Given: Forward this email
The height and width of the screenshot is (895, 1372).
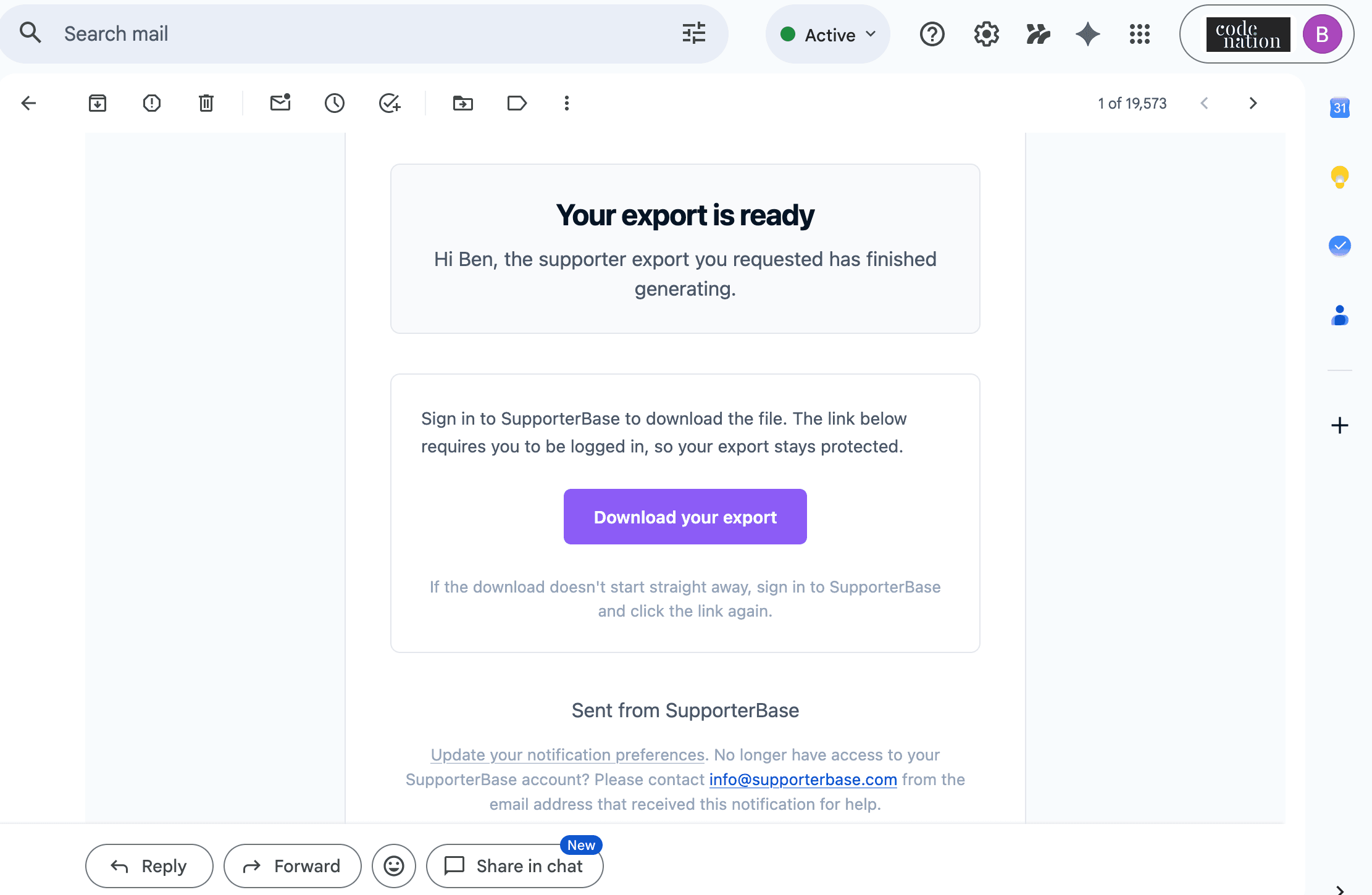Looking at the screenshot, I should click(293, 866).
